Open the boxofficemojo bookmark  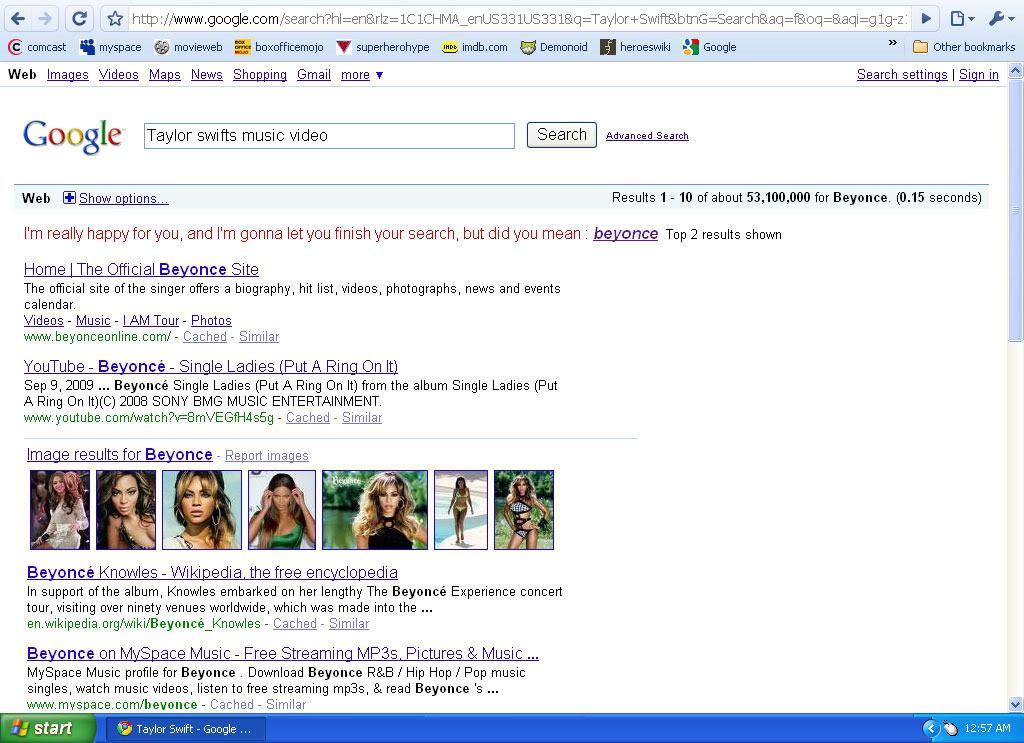pyautogui.click(x=279, y=47)
